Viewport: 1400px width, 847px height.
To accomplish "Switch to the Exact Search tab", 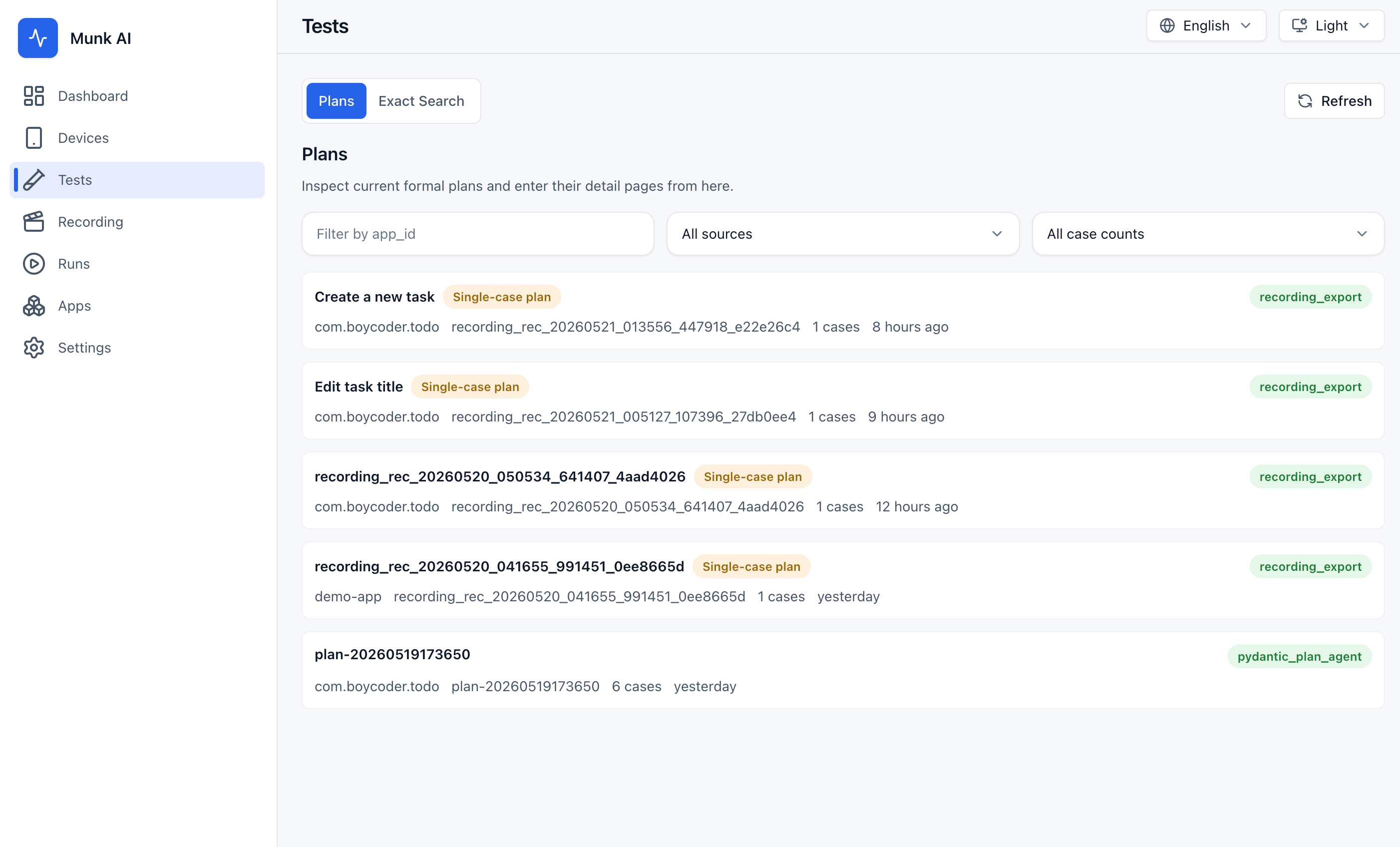I will click(x=421, y=101).
